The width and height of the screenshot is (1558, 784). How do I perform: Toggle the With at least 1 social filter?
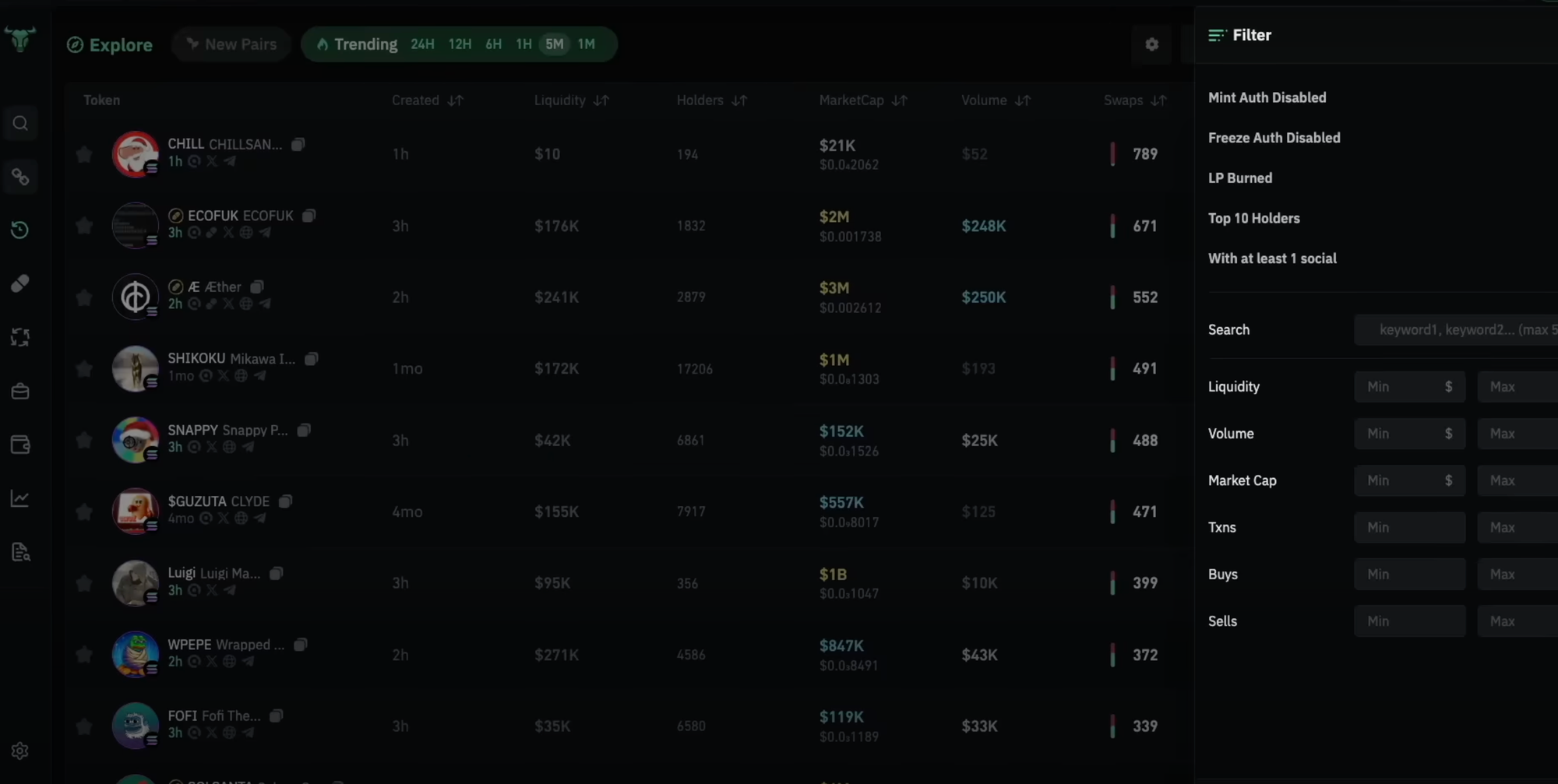point(1273,258)
